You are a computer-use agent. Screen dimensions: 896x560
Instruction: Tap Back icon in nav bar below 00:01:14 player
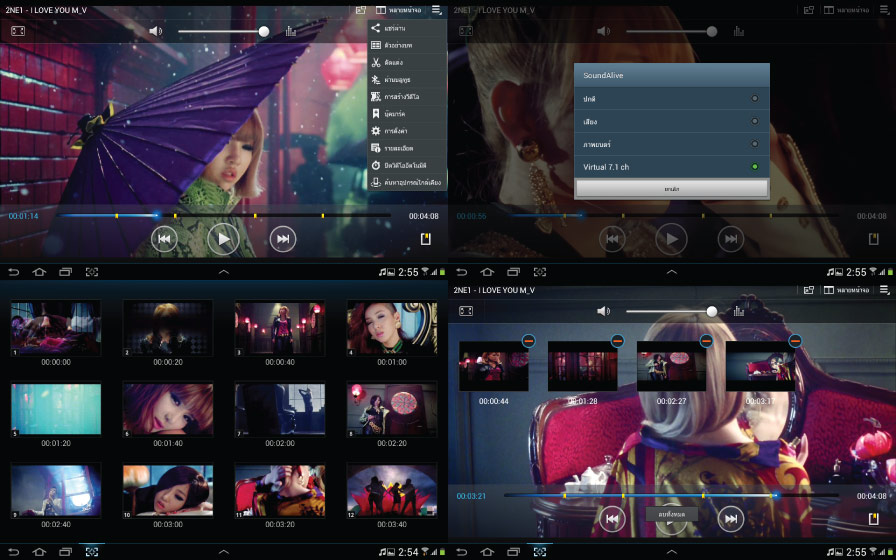tap(14, 272)
